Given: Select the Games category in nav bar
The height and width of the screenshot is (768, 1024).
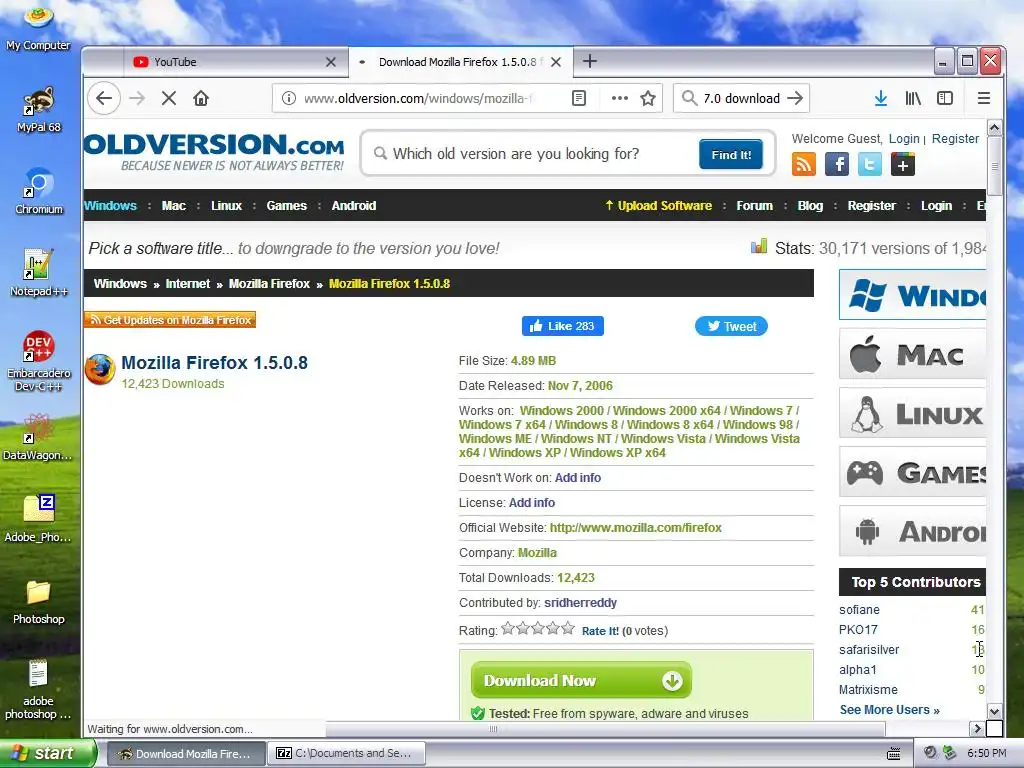Looking at the screenshot, I should pyautogui.click(x=287, y=206).
